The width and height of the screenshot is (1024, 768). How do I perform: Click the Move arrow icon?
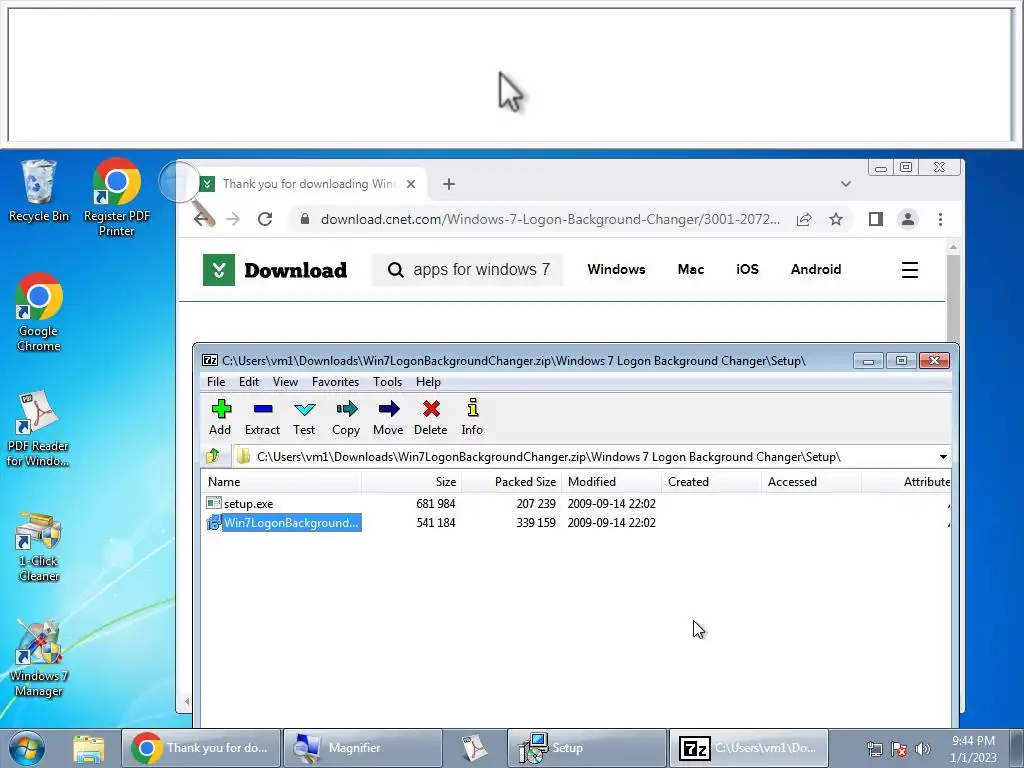(x=389, y=417)
